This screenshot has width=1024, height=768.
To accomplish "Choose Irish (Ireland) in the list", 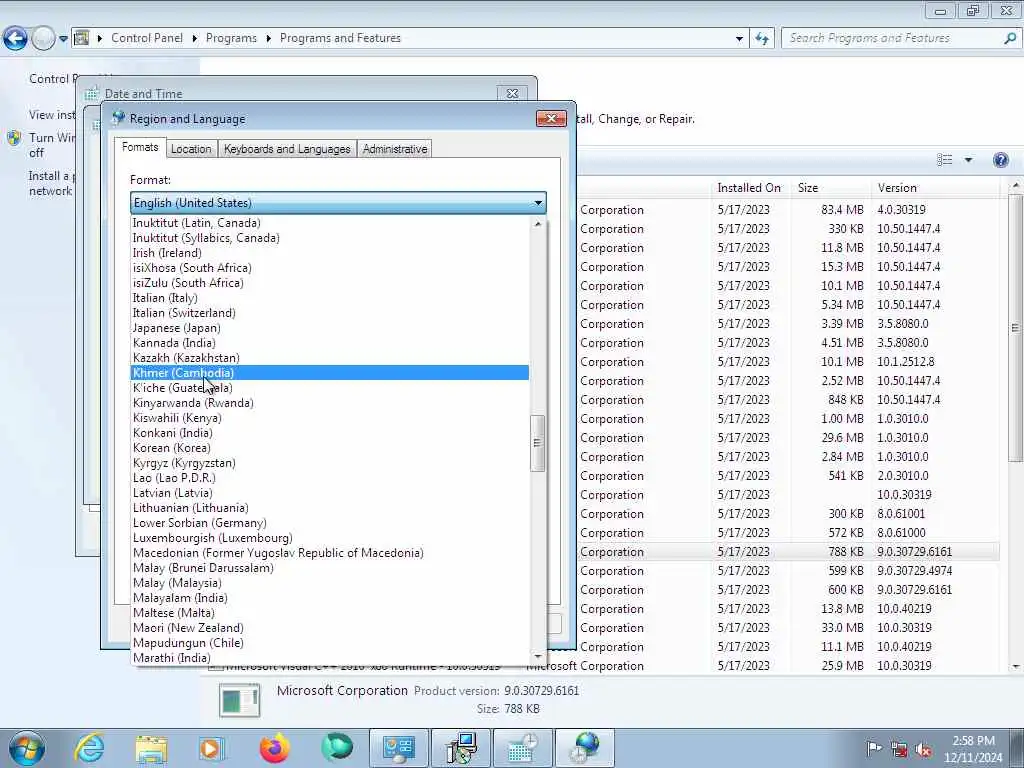I will coord(330,253).
